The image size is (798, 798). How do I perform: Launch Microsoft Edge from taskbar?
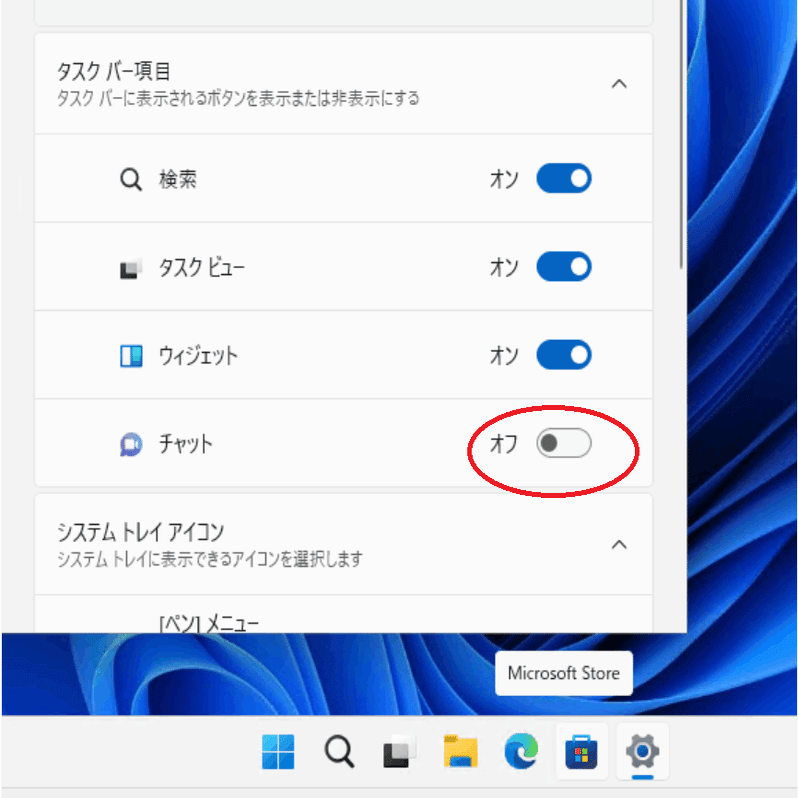521,752
